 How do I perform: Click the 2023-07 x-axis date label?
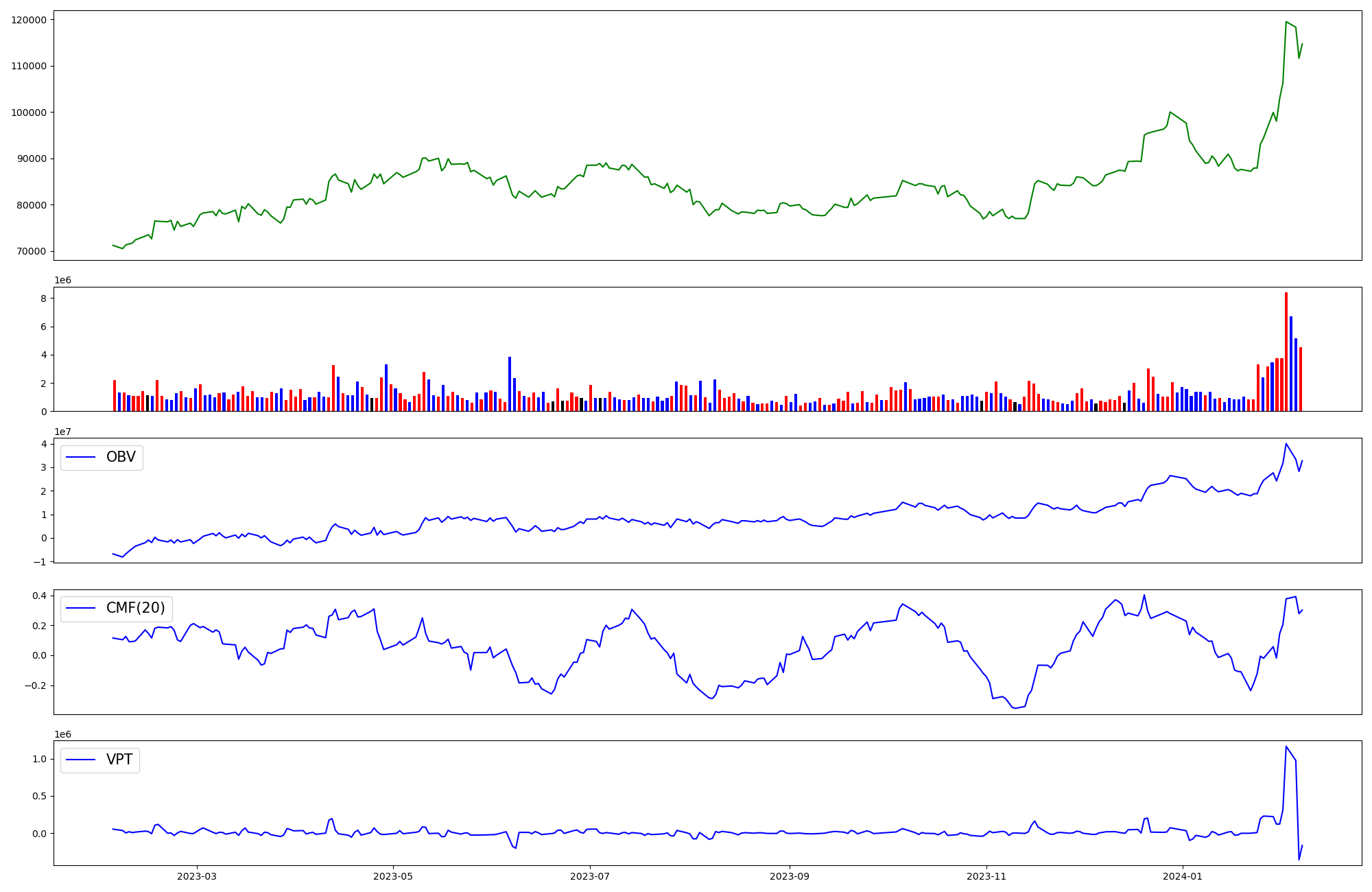[590, 876]
